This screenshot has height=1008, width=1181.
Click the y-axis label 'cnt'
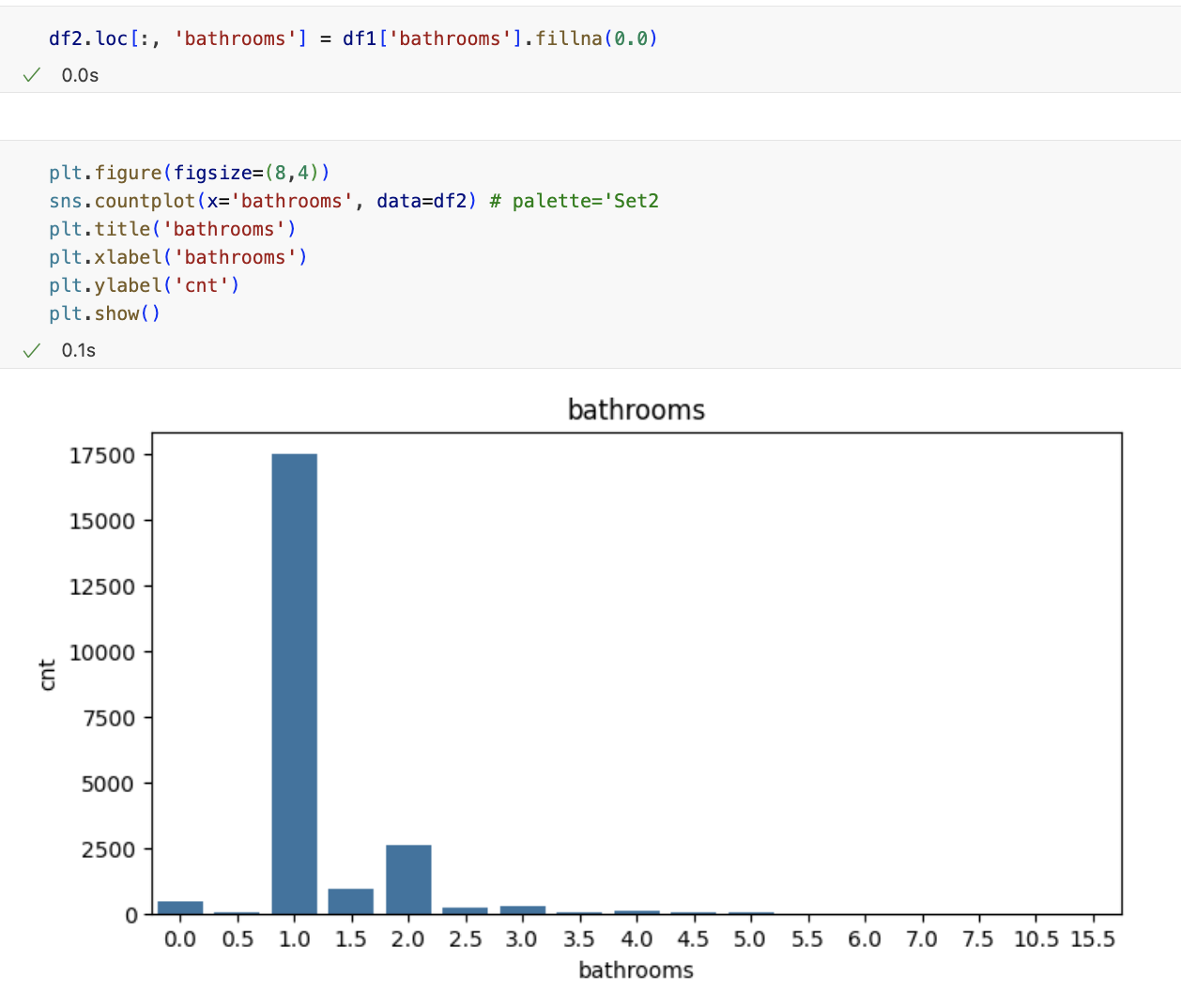(47, 674)
